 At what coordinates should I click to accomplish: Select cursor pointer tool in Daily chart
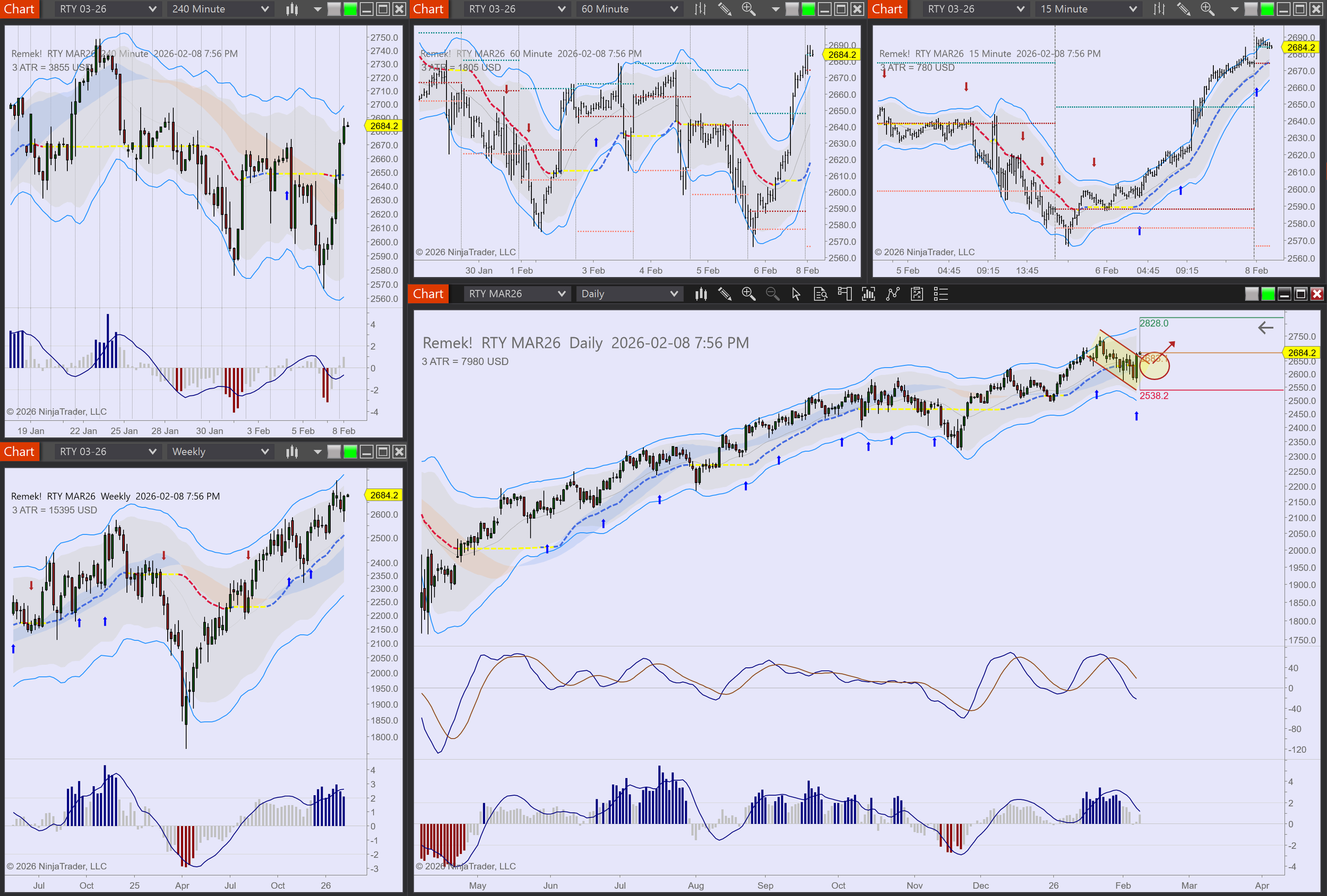796,294
